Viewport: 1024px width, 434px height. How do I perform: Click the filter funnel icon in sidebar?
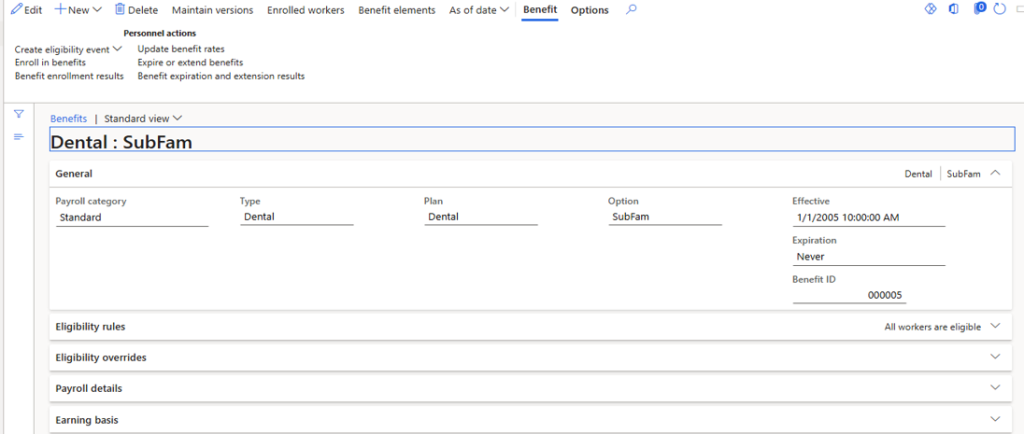click(18, 115)
